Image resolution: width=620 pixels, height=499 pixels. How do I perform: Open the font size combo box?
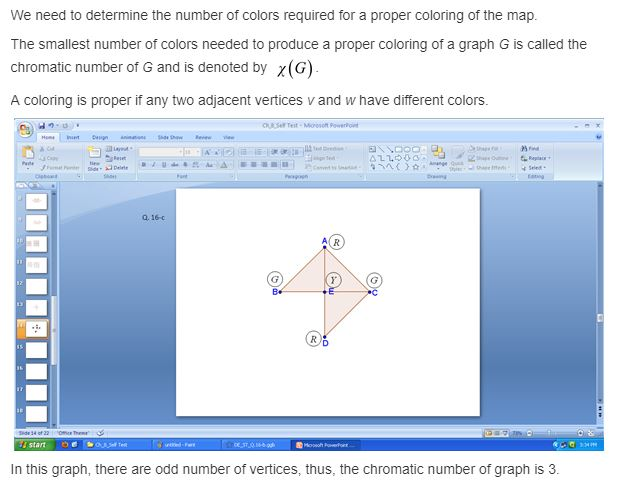(x=192, y=152)
